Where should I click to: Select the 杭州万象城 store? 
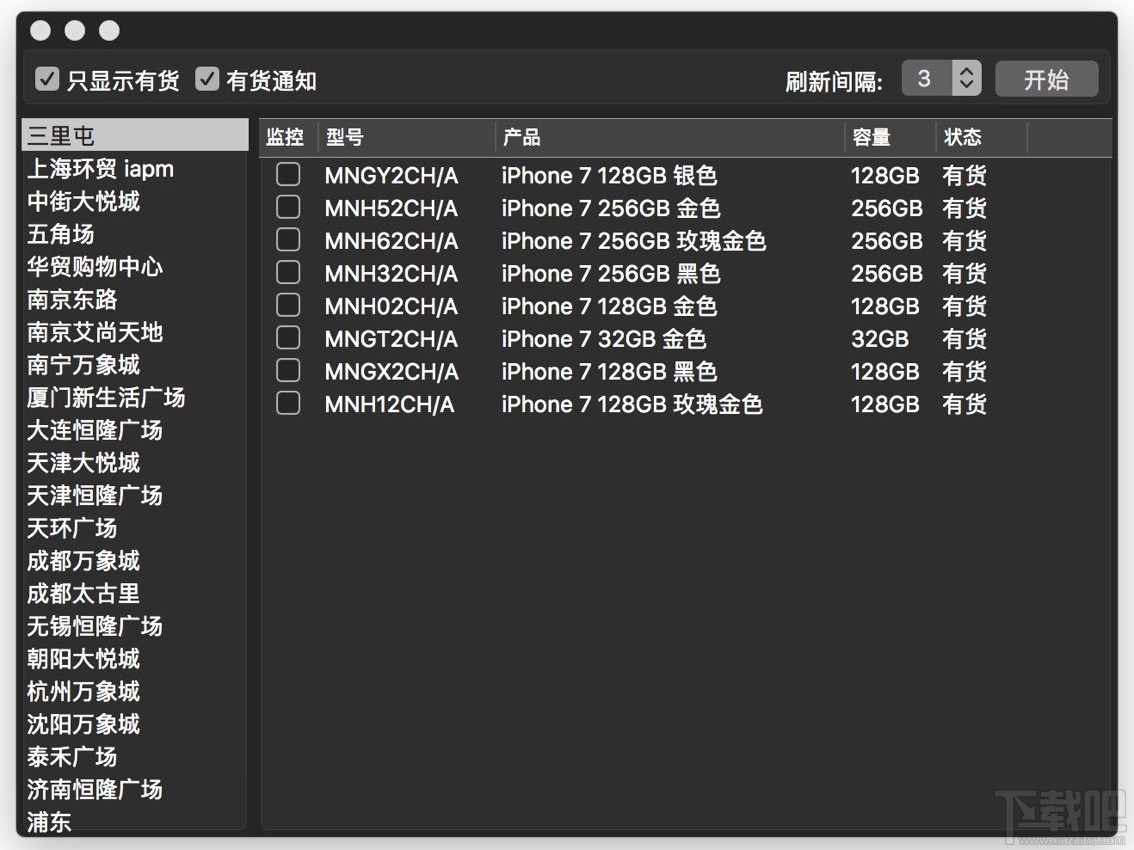82,692
